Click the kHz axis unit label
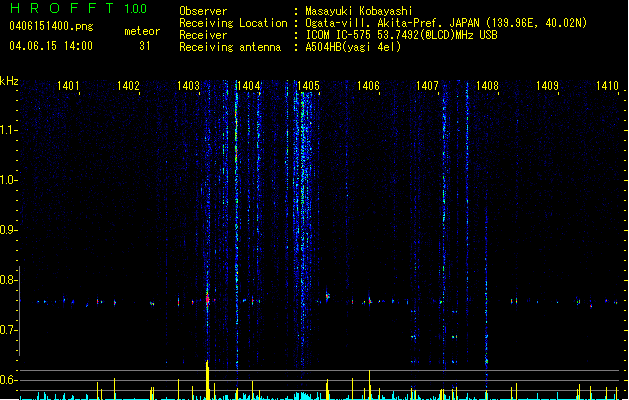 pyautogui.click(x=9, y=81)
